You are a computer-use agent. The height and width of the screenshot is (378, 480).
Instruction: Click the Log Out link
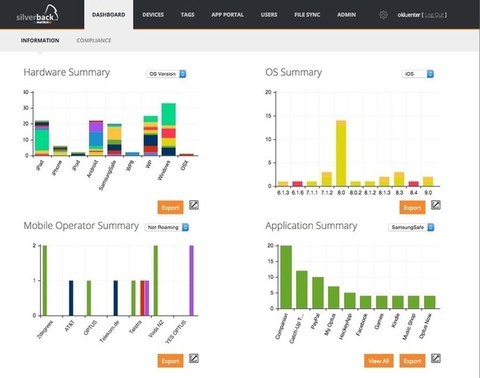434,15
